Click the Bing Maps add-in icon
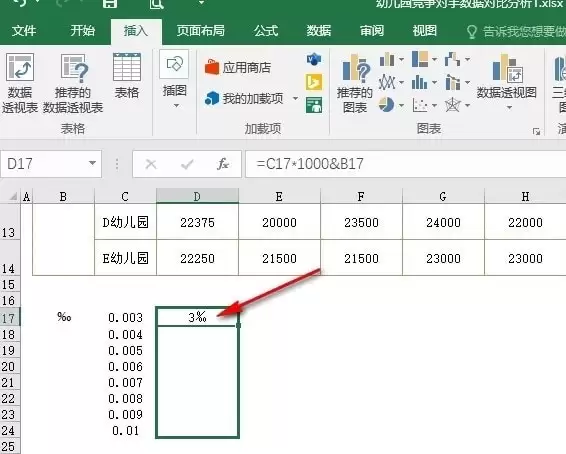 coord(314,82)
